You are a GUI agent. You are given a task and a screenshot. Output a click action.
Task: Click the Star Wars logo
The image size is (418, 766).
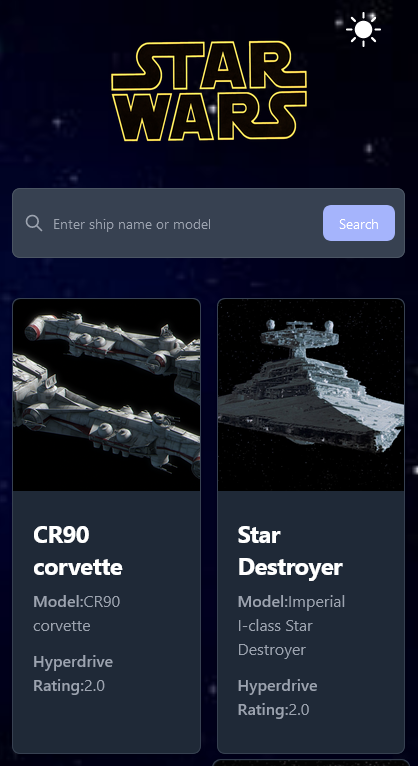tap(209, 91)
